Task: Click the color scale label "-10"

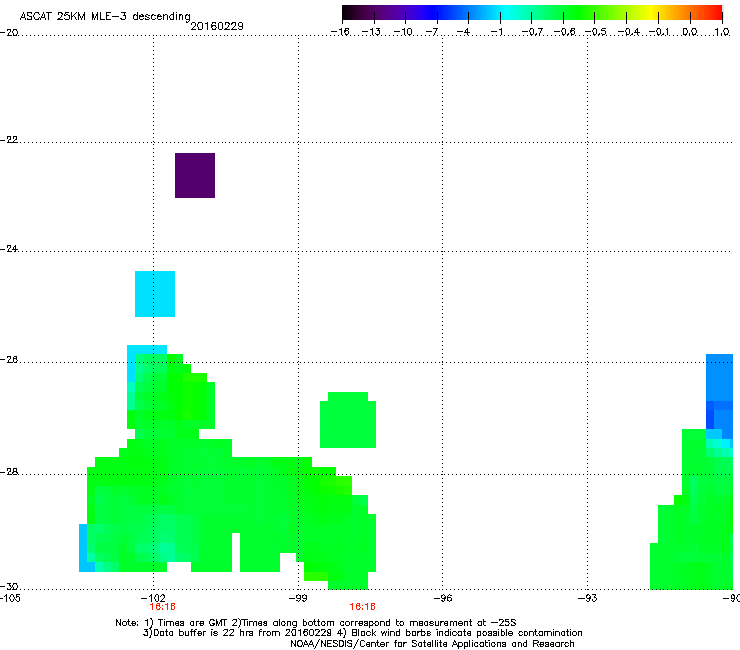Action: coord(403,32)
